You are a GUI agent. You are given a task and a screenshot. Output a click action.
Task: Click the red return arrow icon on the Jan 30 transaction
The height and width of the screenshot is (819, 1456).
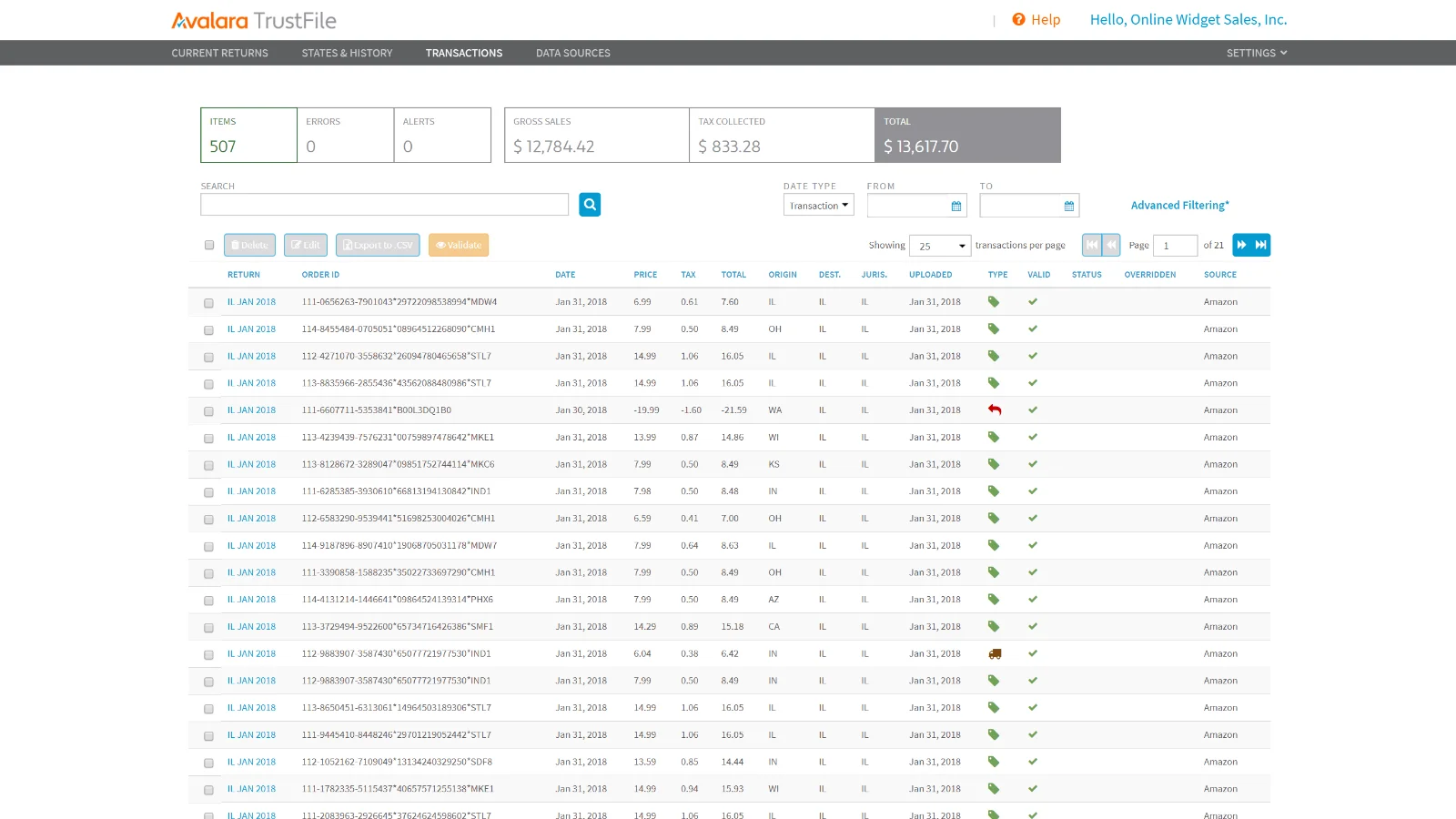(996, 409)
